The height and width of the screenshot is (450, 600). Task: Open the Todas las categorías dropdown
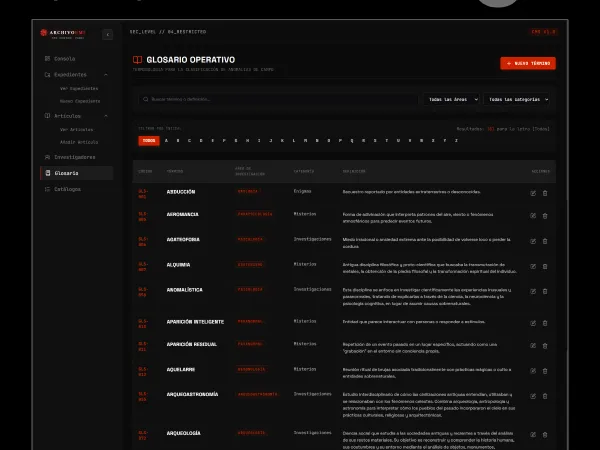[x=517, y=99]
